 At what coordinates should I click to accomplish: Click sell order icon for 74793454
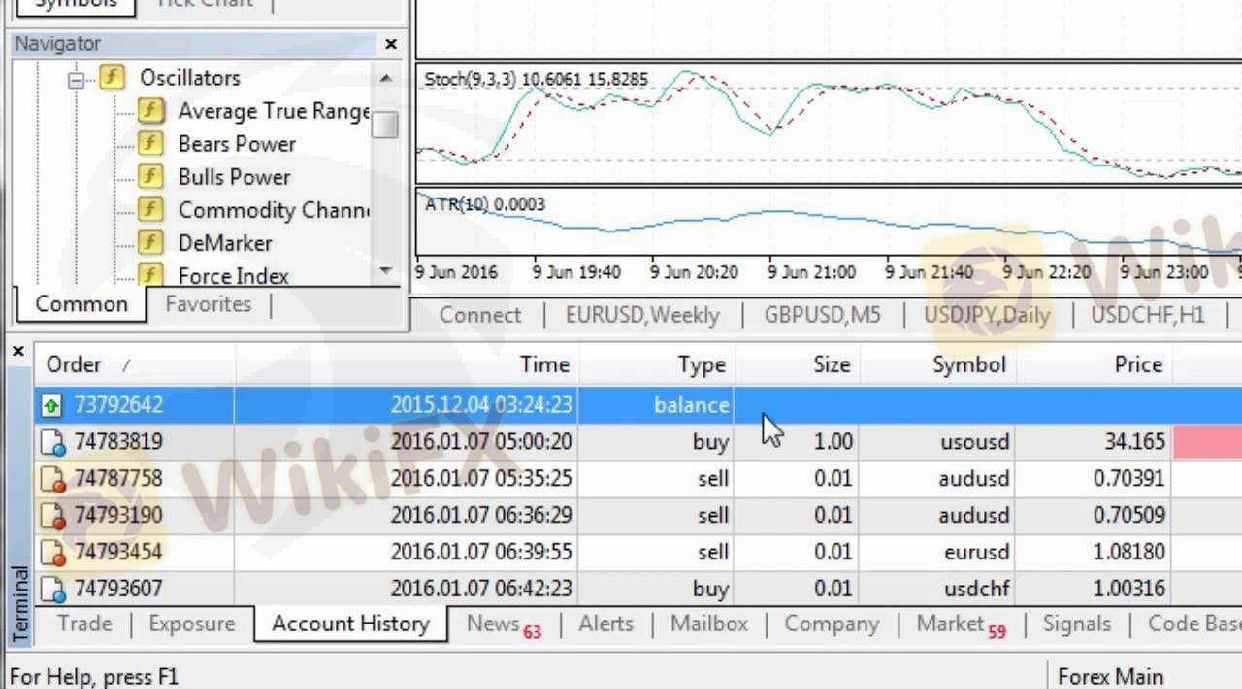tap(52, 551)
